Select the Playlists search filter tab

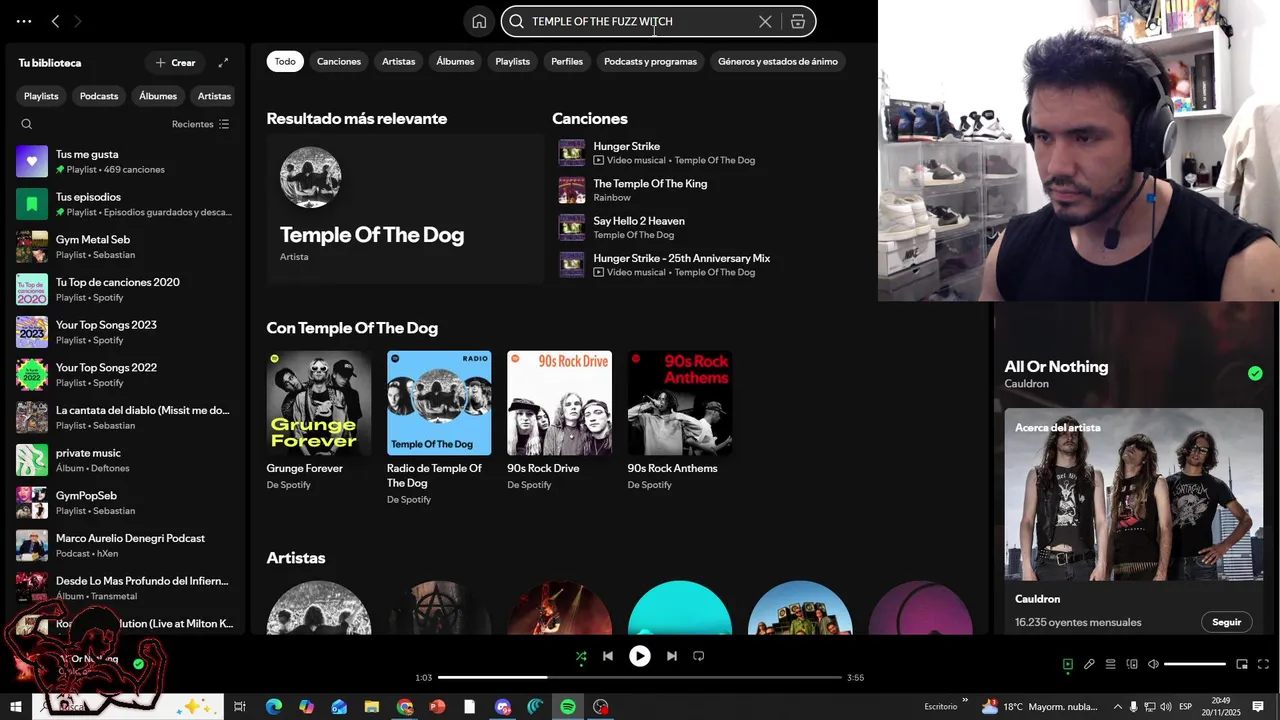point(513,61)
